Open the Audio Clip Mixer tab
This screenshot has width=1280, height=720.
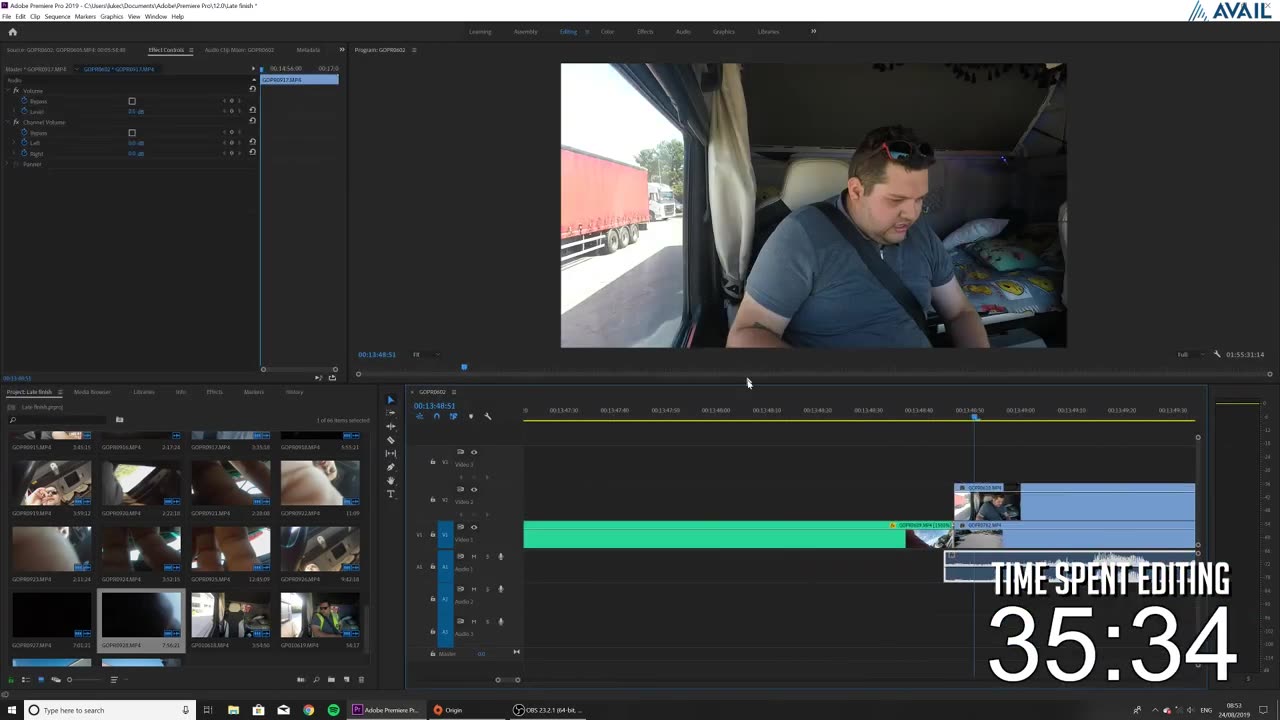(239, 50)
